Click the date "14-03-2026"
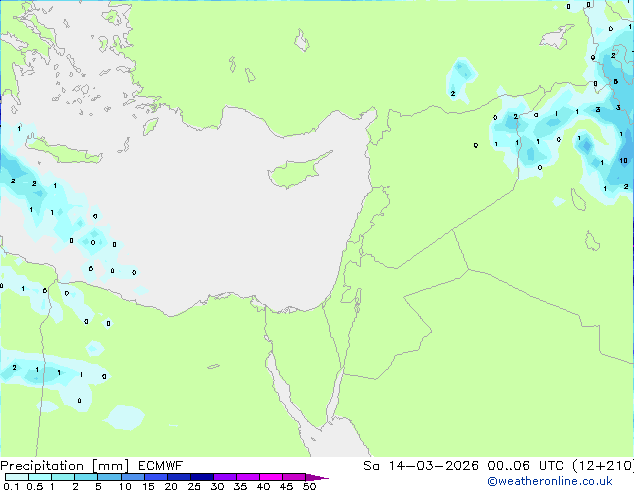634x490 pixels. [434, 466]
